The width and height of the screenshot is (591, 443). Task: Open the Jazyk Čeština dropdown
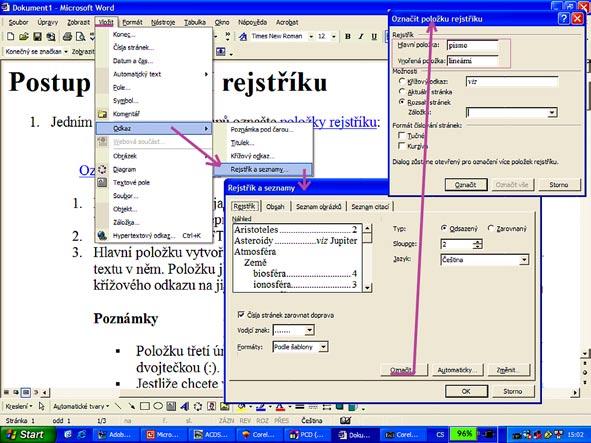pyautogui.click(x=524, y=260)
